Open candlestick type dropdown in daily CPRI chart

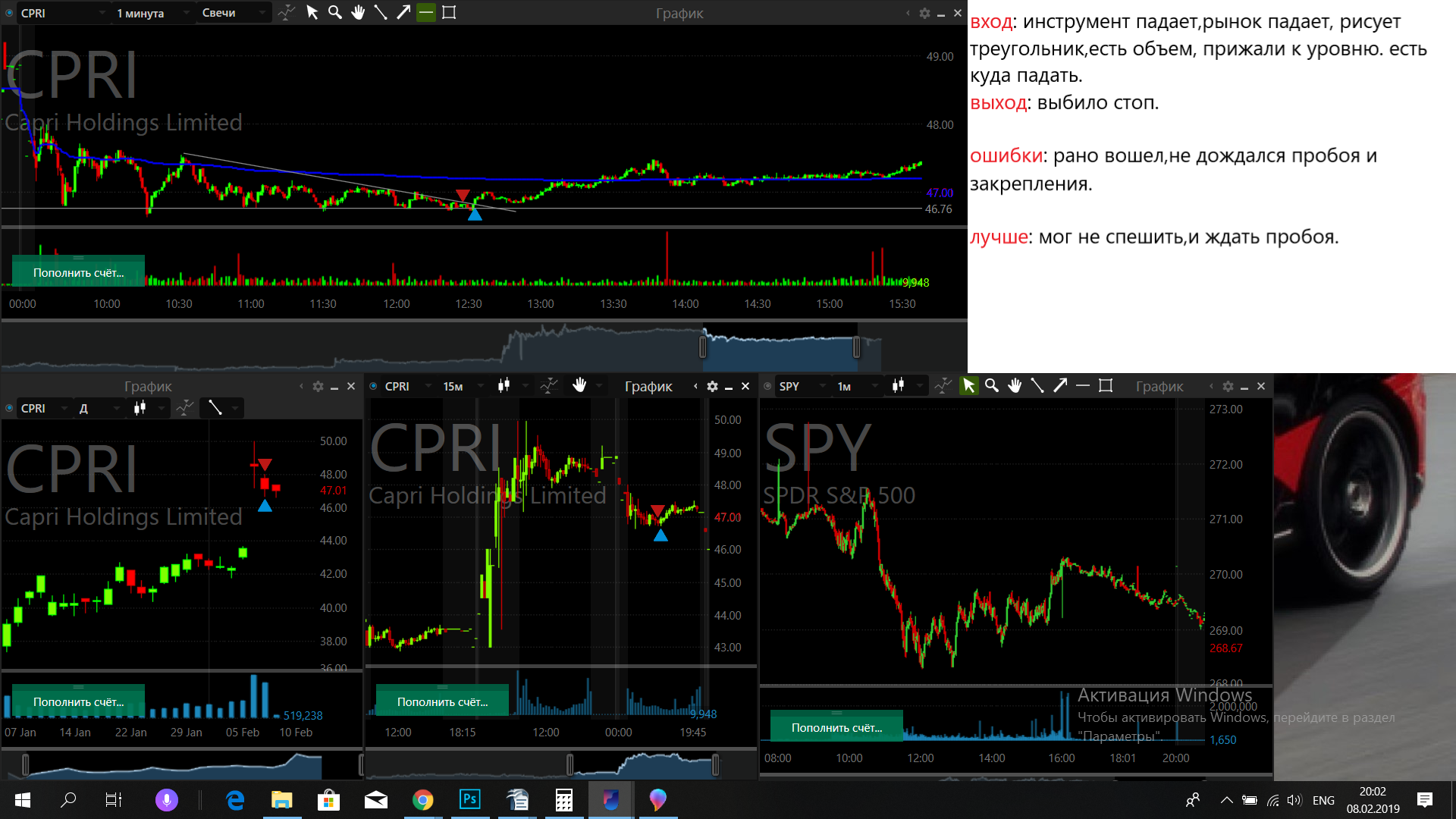tap(149, 408)
